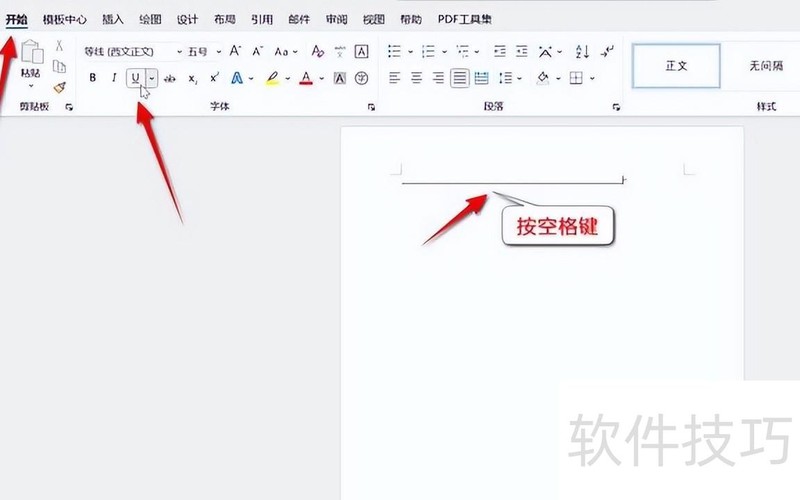The height and width of the screenshot is (500, 800).
Task: Open the 插入 tab
Action: 113,19
